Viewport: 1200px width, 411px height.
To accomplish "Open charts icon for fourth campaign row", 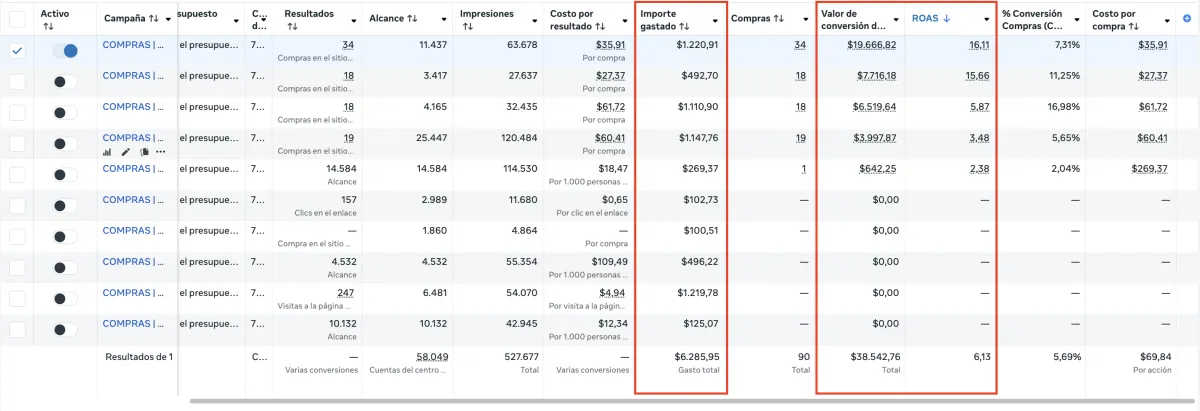I will [x=107, y=152].
